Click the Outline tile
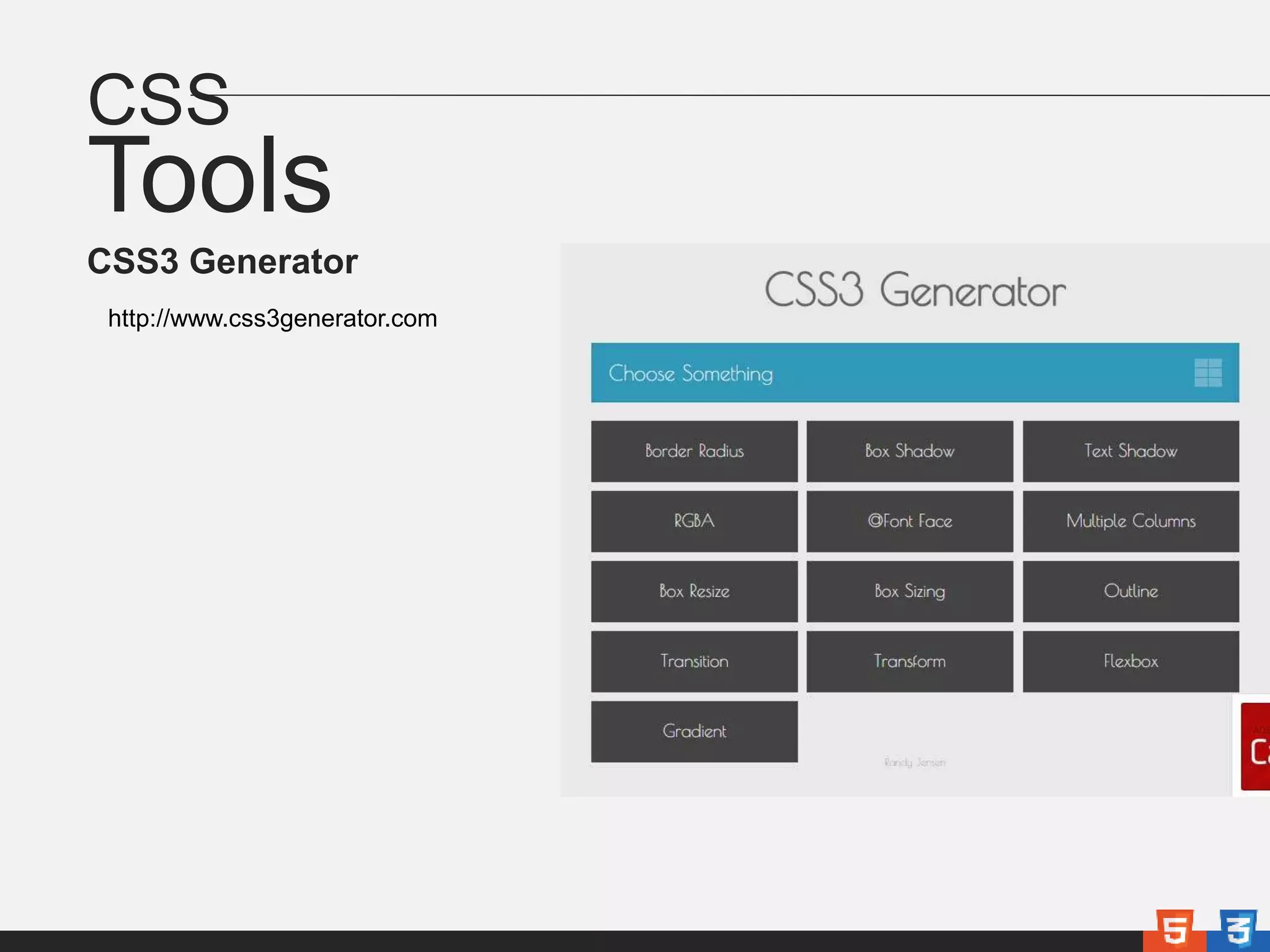 click(1130, 591)
